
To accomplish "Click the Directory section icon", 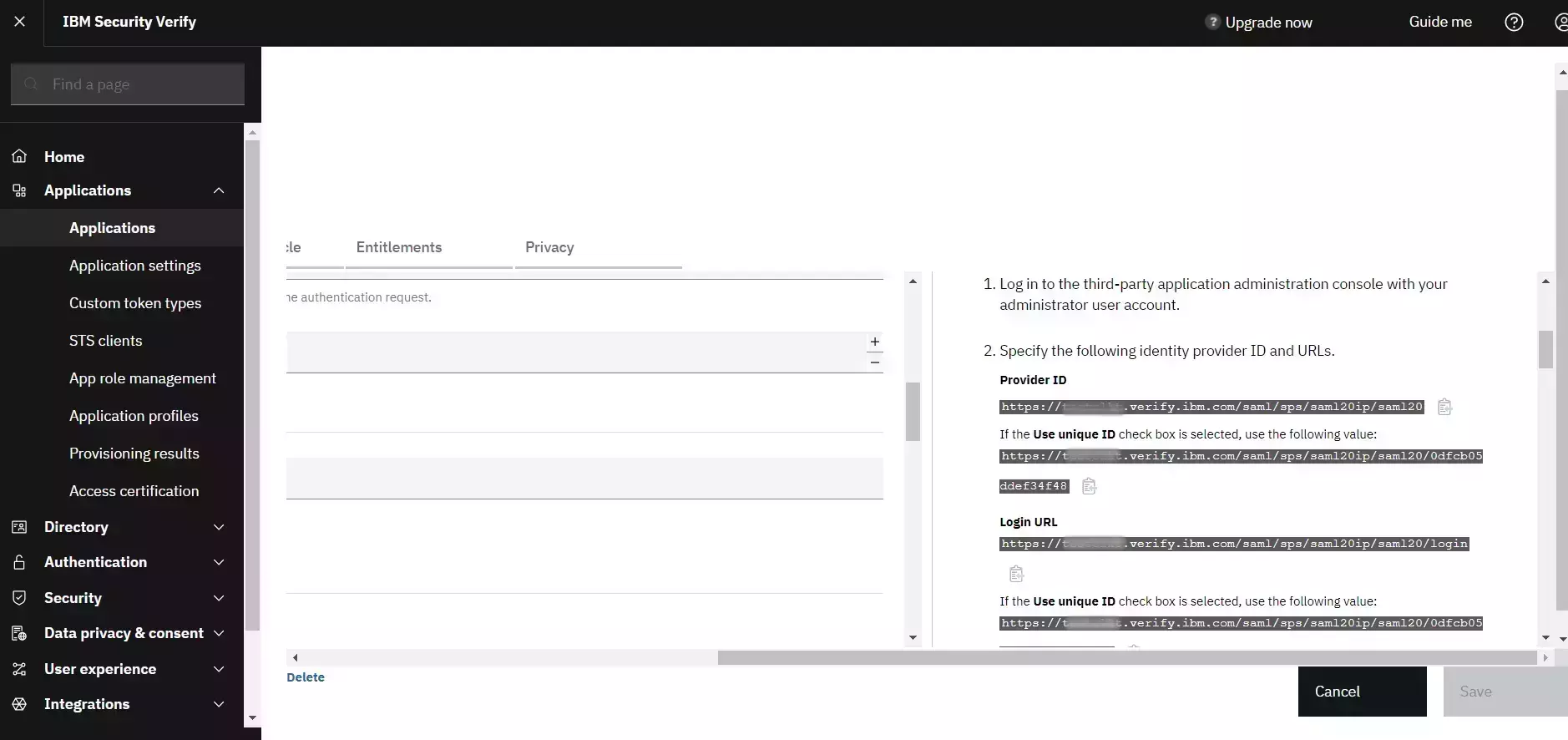I will (x=19, y=527).
